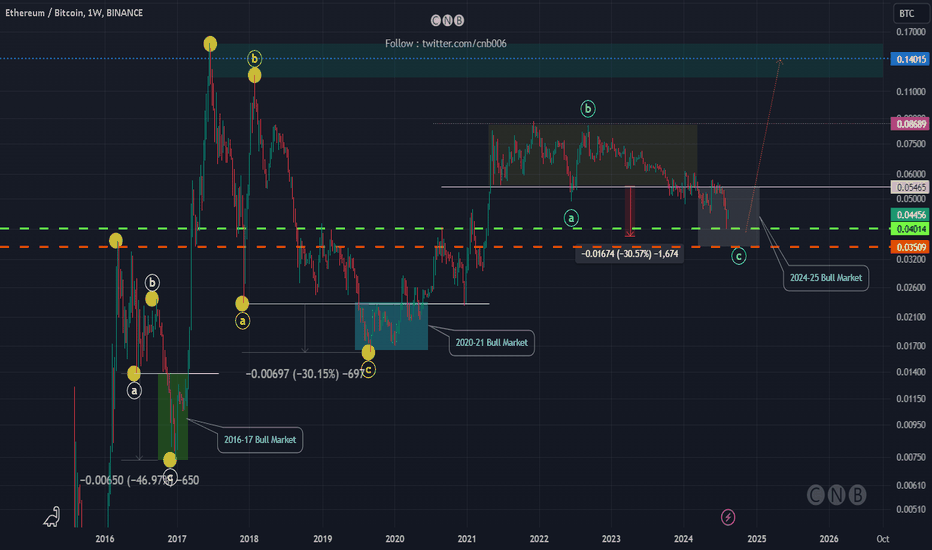Click the 0.00750 price axis value
Image resolution: width=932 pixels, height=550 pixels.
(911, 457)
